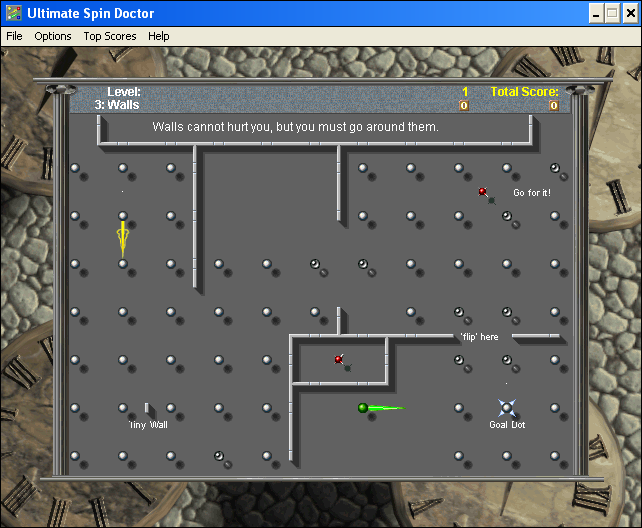Click the red bomb inside the walled box
642x528 pixels.
(x=340, y=359)
